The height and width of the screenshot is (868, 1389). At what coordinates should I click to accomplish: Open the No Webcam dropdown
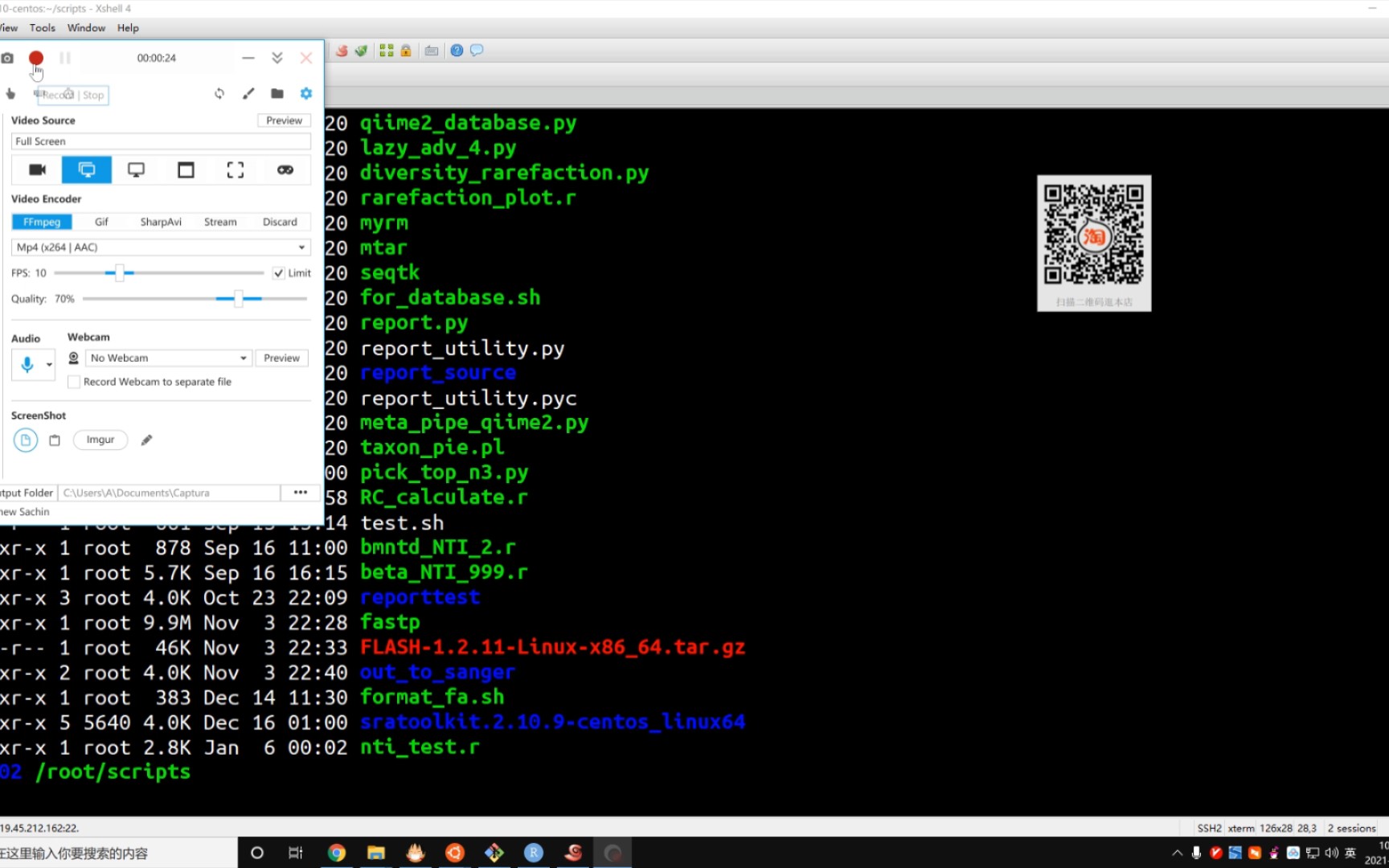[169, 358]
